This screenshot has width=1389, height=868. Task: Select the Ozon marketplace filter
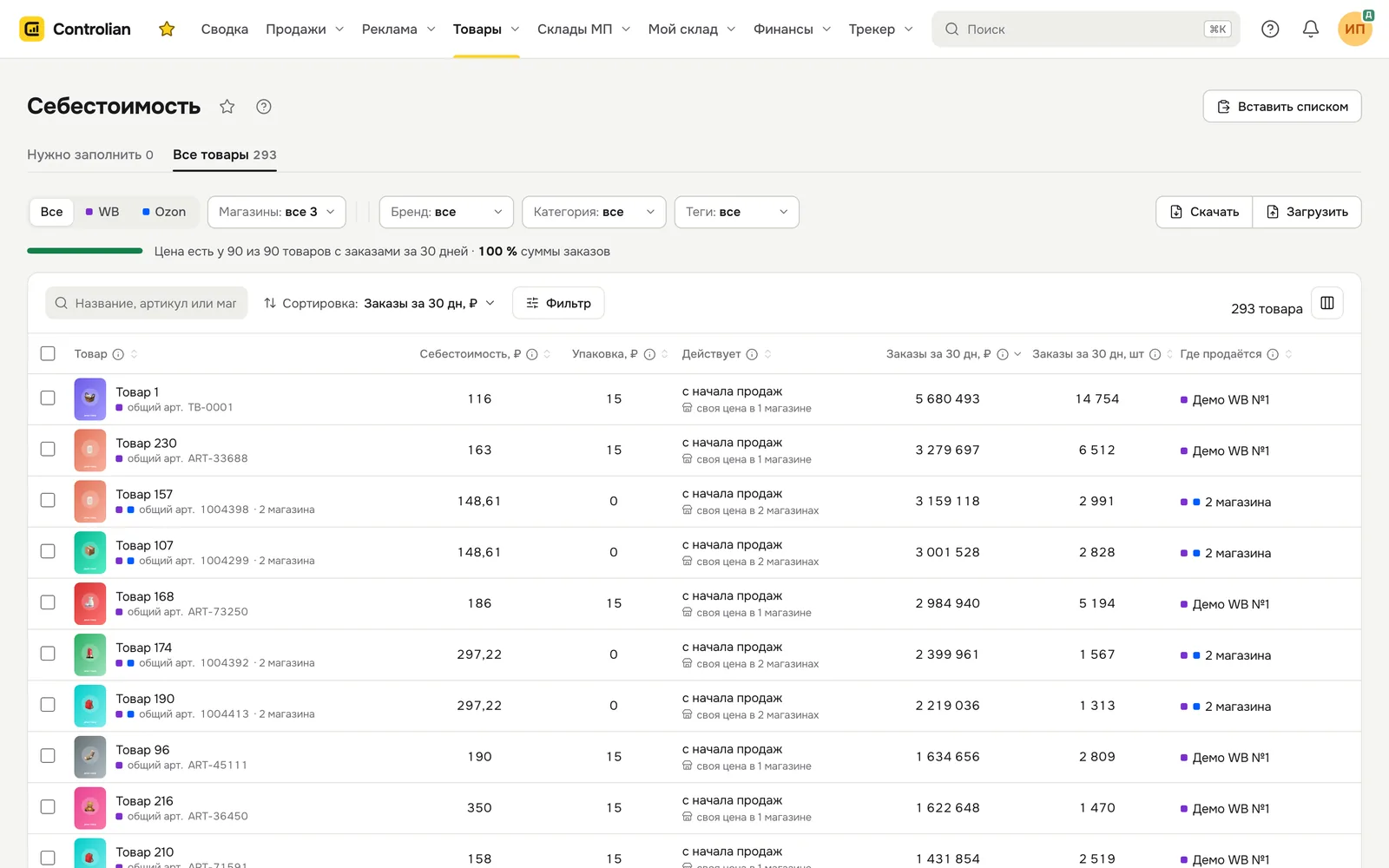164,212
